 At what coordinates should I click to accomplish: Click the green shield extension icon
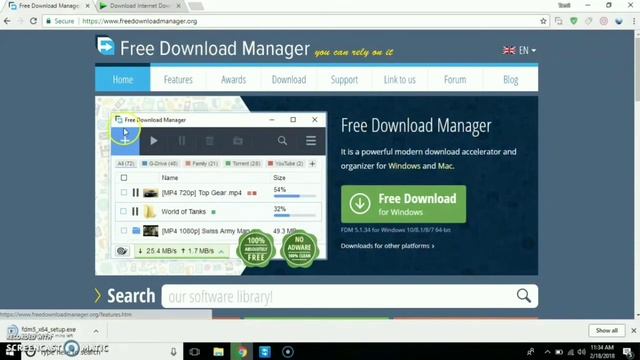click(x=573, y=21)
